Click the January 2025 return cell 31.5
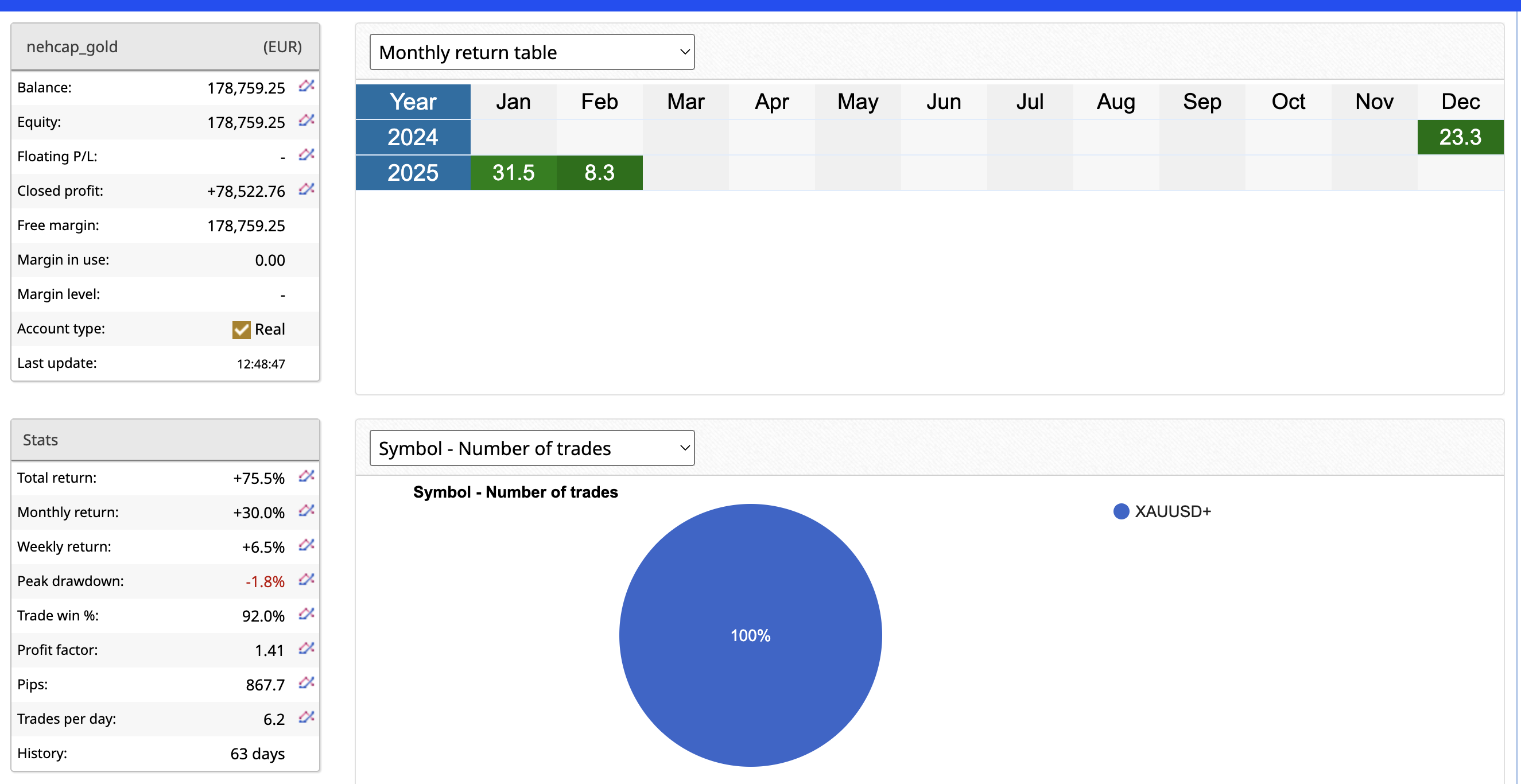The height and width of the screenshot is (784, 1521). pyautogui.click(x=513, y=173)
